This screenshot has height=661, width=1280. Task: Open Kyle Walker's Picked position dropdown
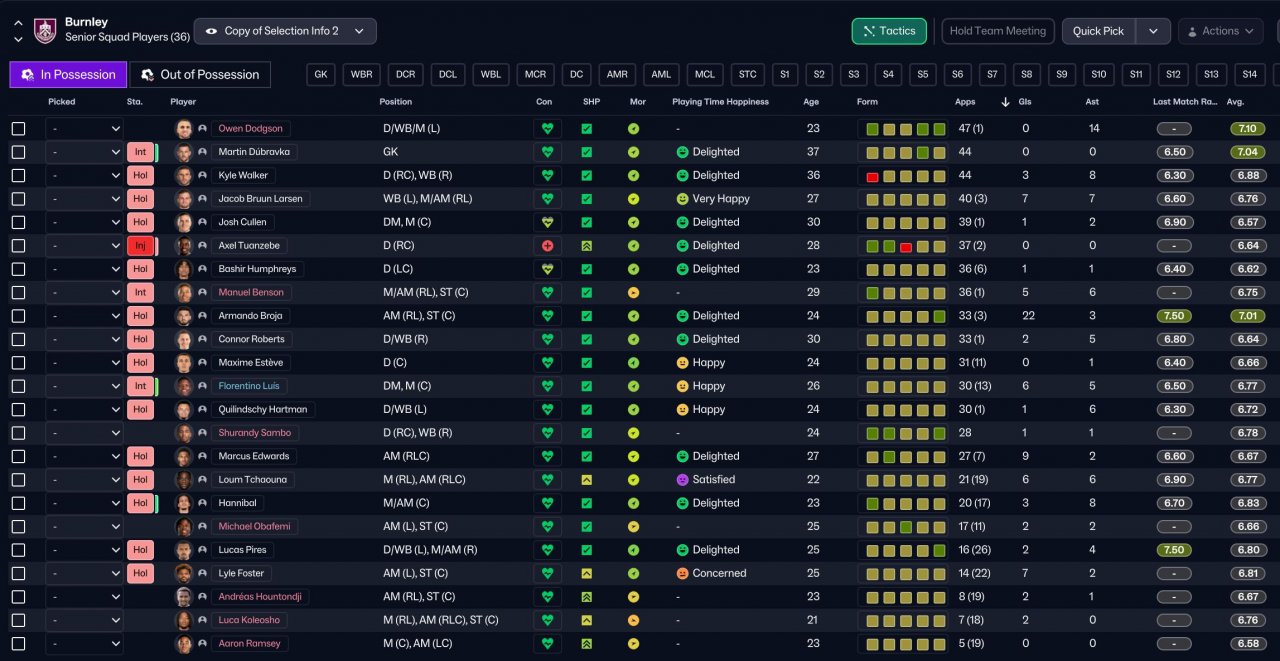coord(84,176)
